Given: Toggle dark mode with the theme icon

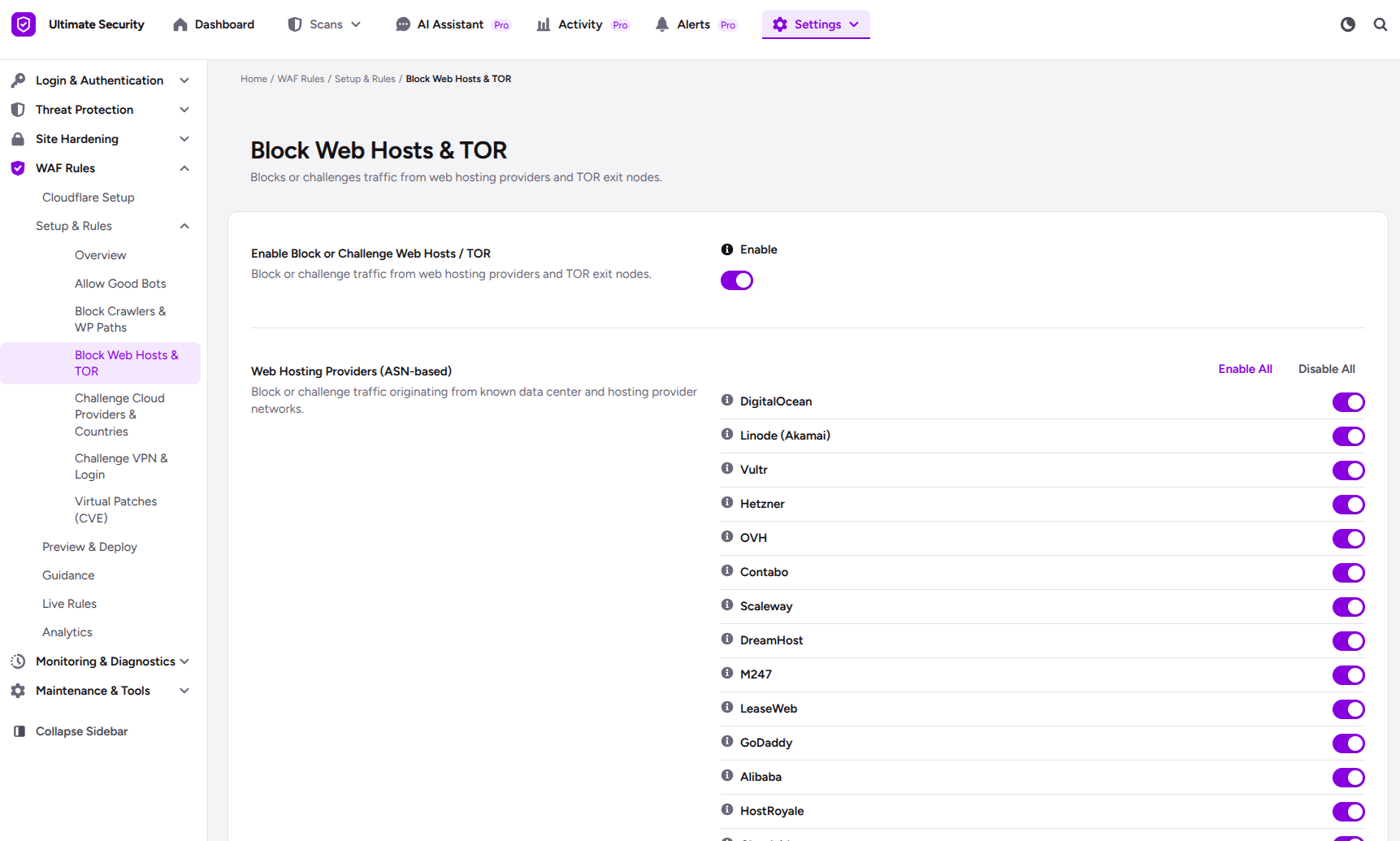Looking at the screenshot, I should (x=1348, y=24).
